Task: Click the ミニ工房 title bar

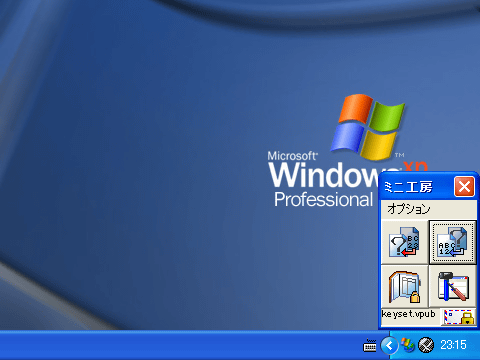Action: (417, 186)
